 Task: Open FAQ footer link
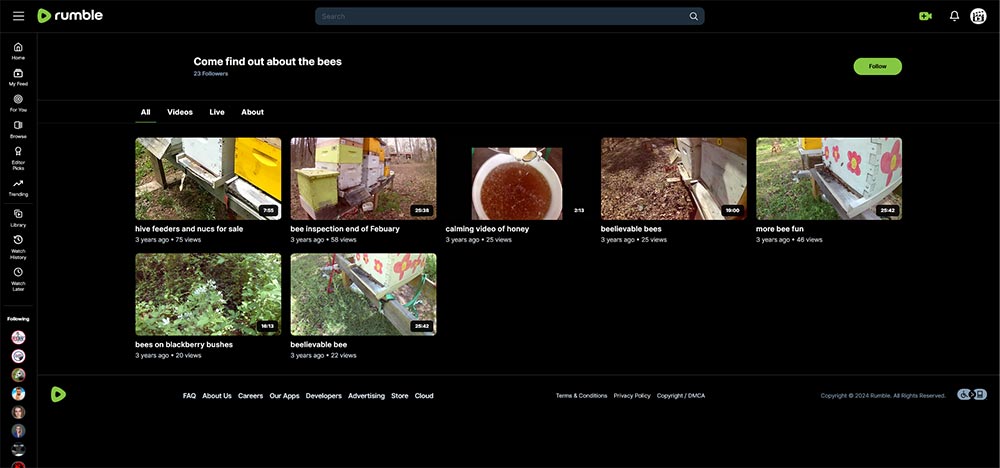pos(189,396)
